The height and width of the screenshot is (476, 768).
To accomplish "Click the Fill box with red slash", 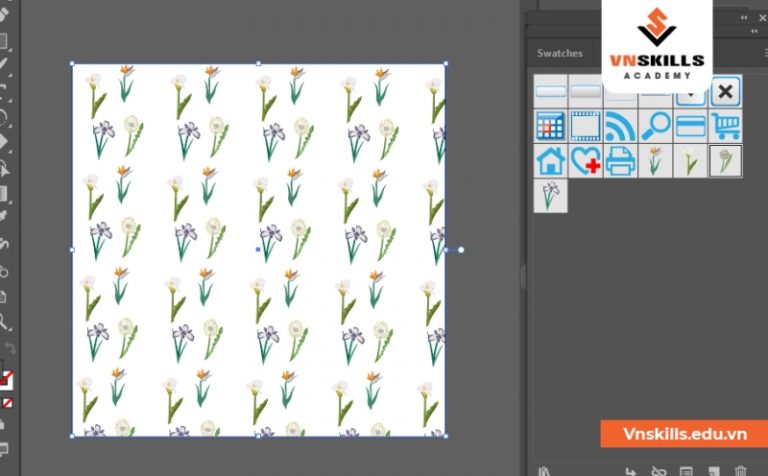I will [x=6, y=380].
